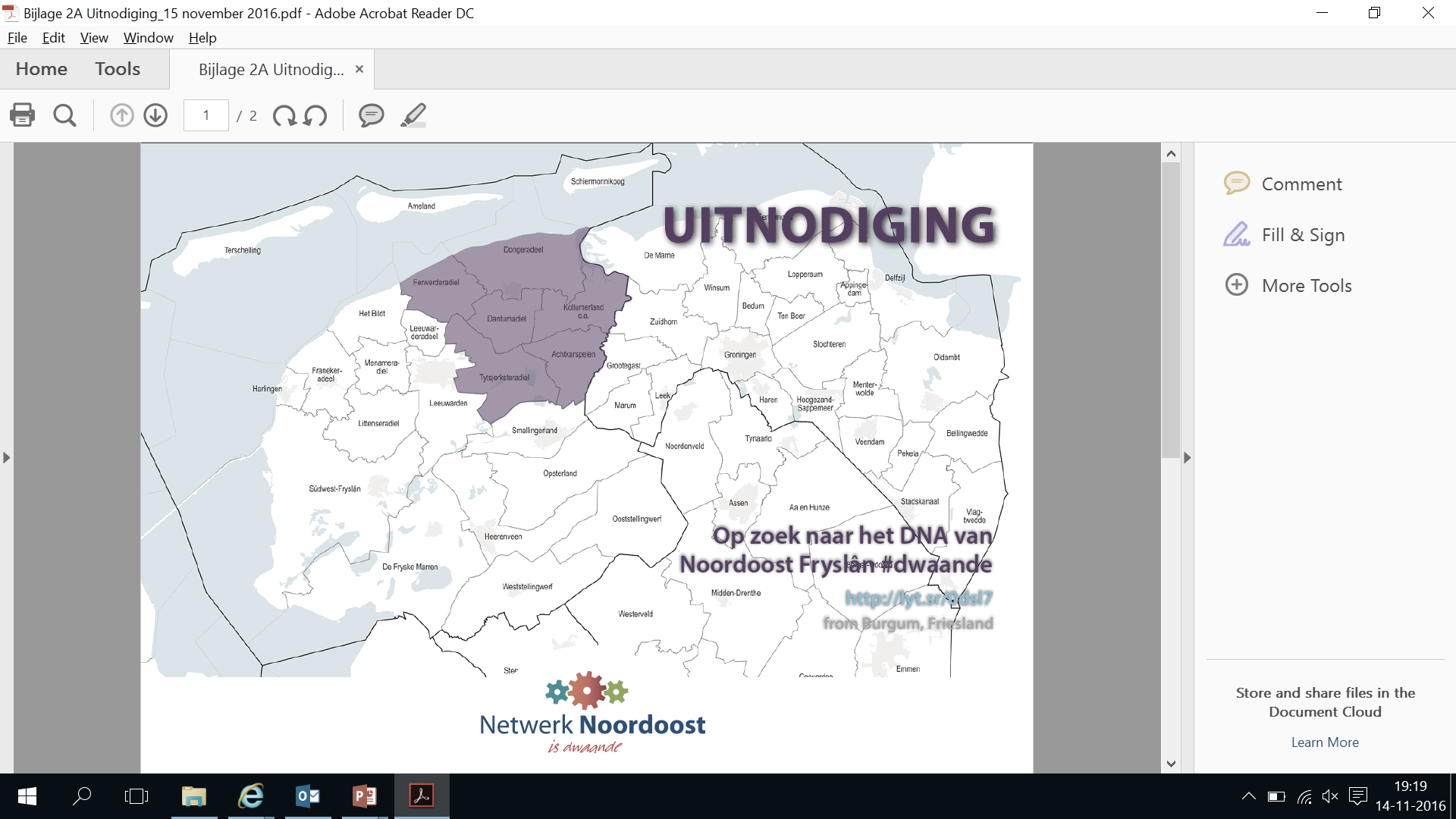This screenshot has height=819, width=1456.
Task: Click the vertical scrollbar up arrow
Action: pyautogui.click(x=1171, y=153)
